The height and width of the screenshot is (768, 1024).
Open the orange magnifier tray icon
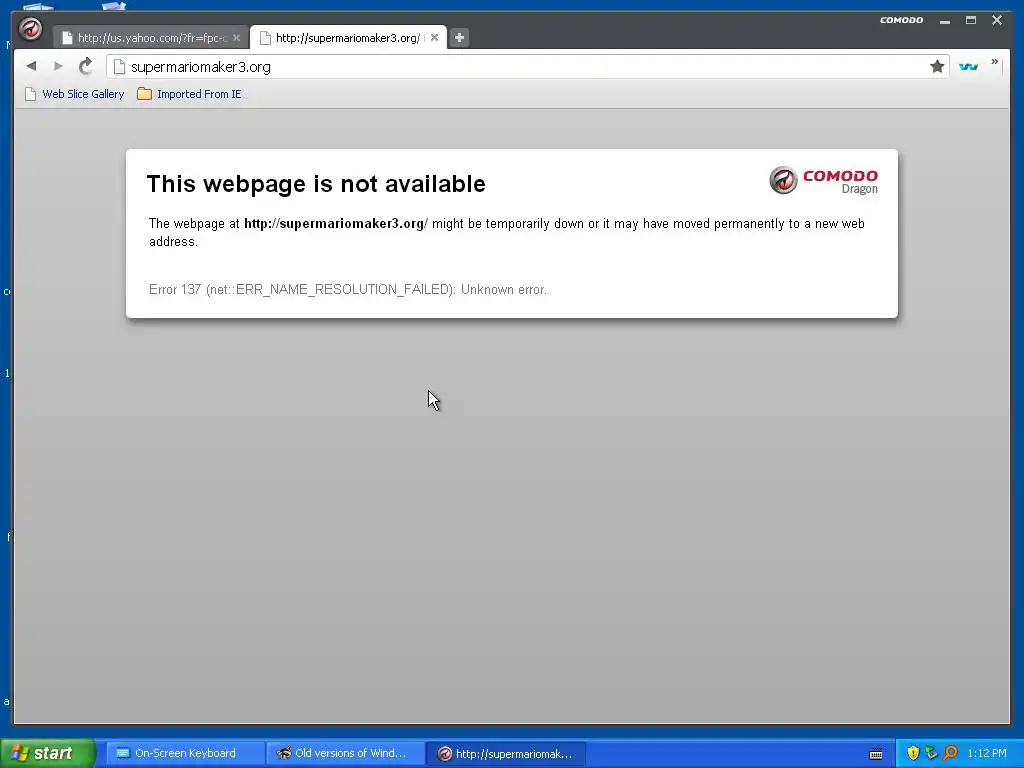coord(950,753)
